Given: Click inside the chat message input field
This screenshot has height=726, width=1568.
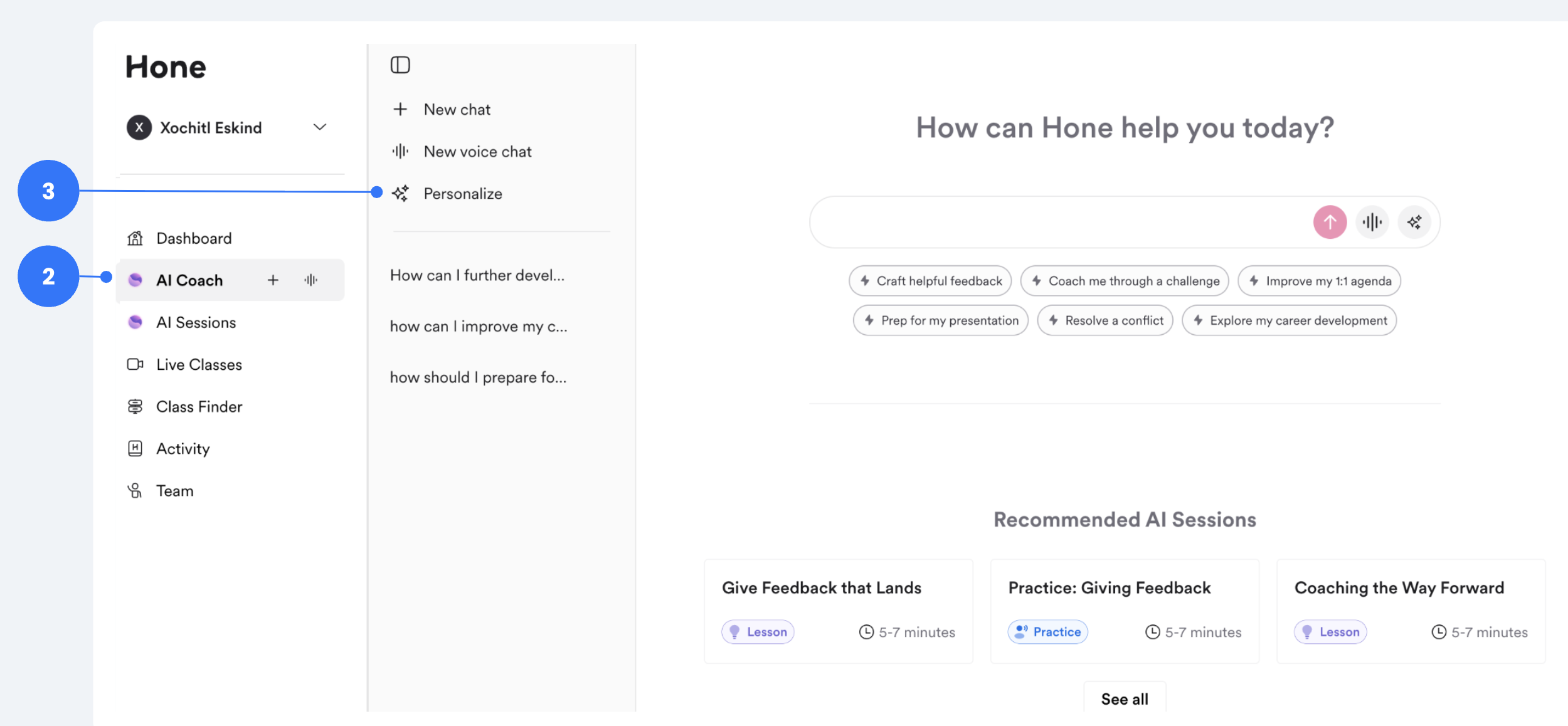Looking at the screenshot, I should 1035,222.
